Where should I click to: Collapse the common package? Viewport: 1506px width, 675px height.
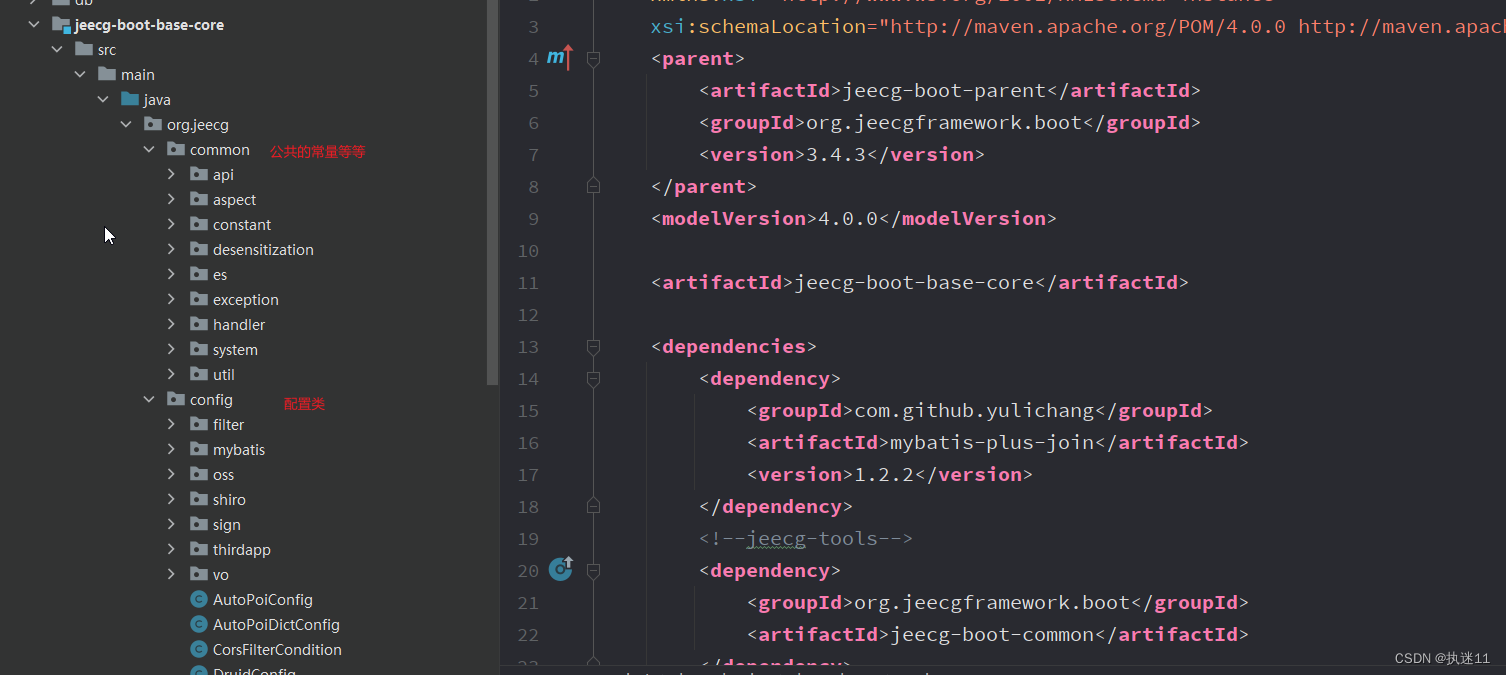(x=149, y=150)
